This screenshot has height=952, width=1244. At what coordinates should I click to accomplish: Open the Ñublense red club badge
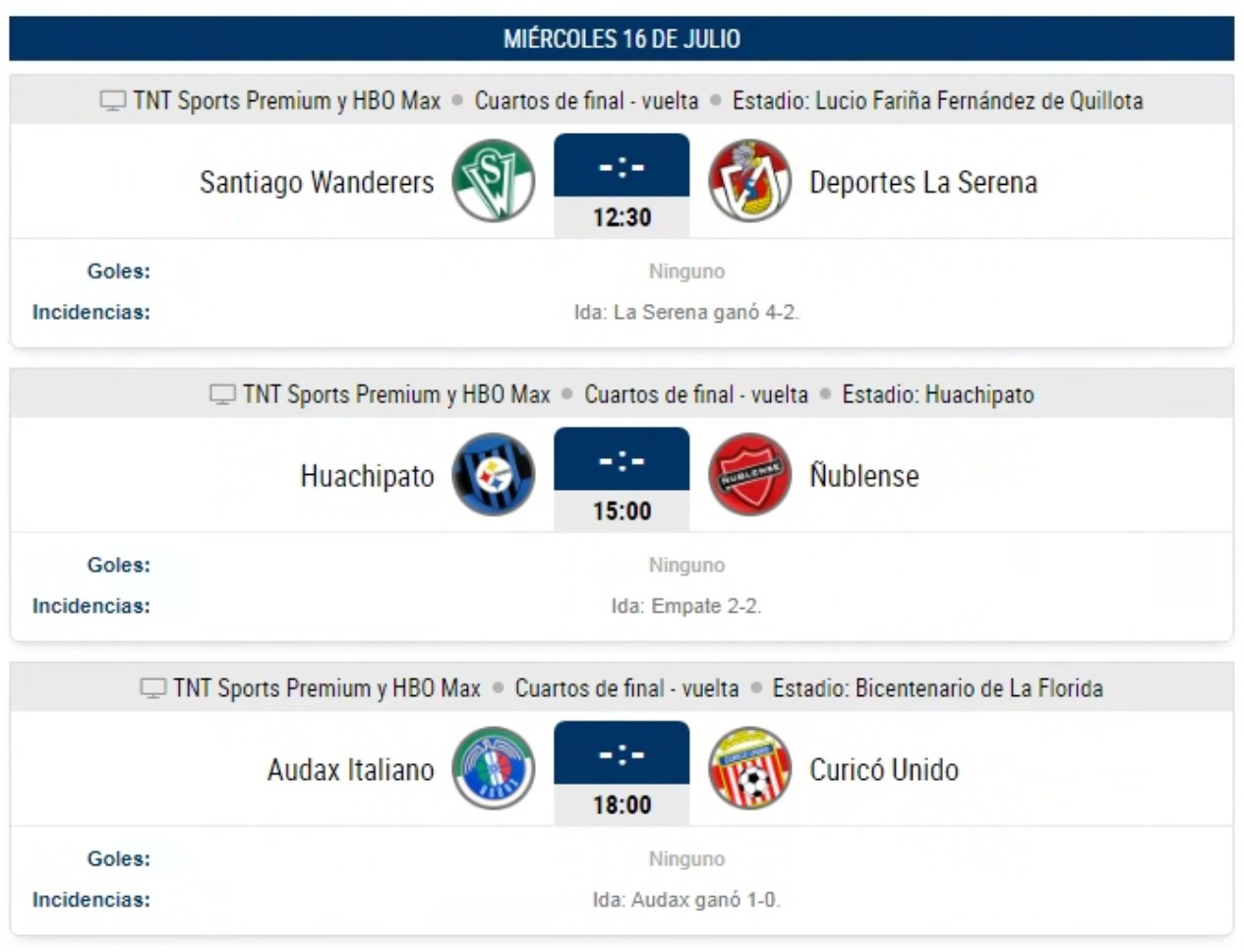(749, 475)
